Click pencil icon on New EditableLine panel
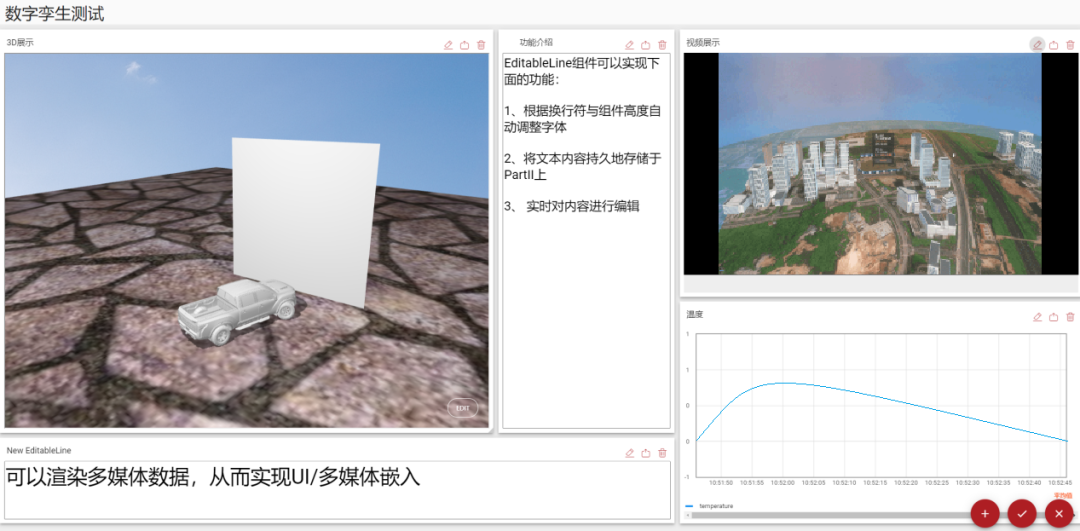The width and height of the screenshot is (1080, 531). (x=629, y=453)
